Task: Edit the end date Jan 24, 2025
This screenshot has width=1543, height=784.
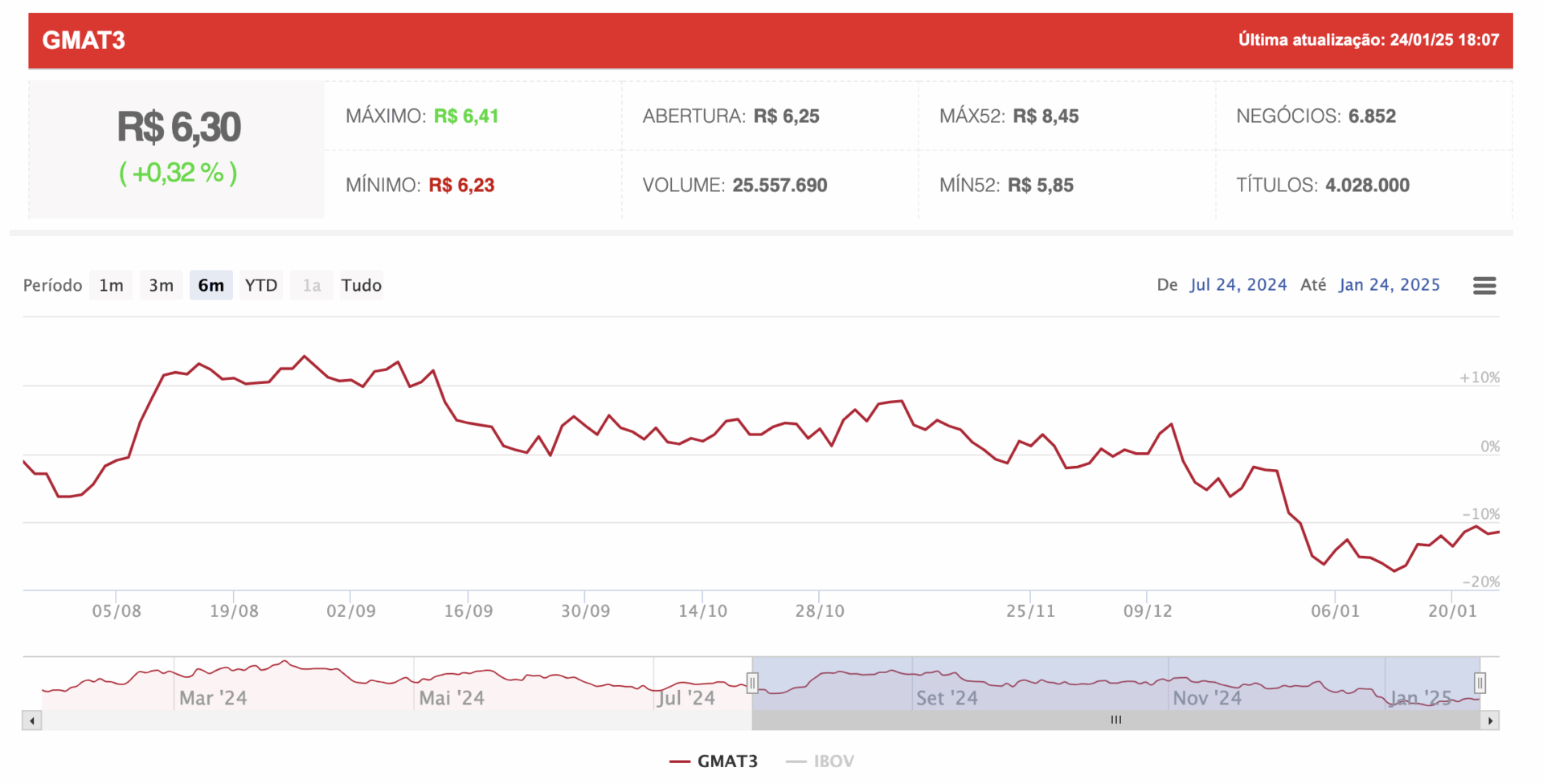Action: 1389,285
